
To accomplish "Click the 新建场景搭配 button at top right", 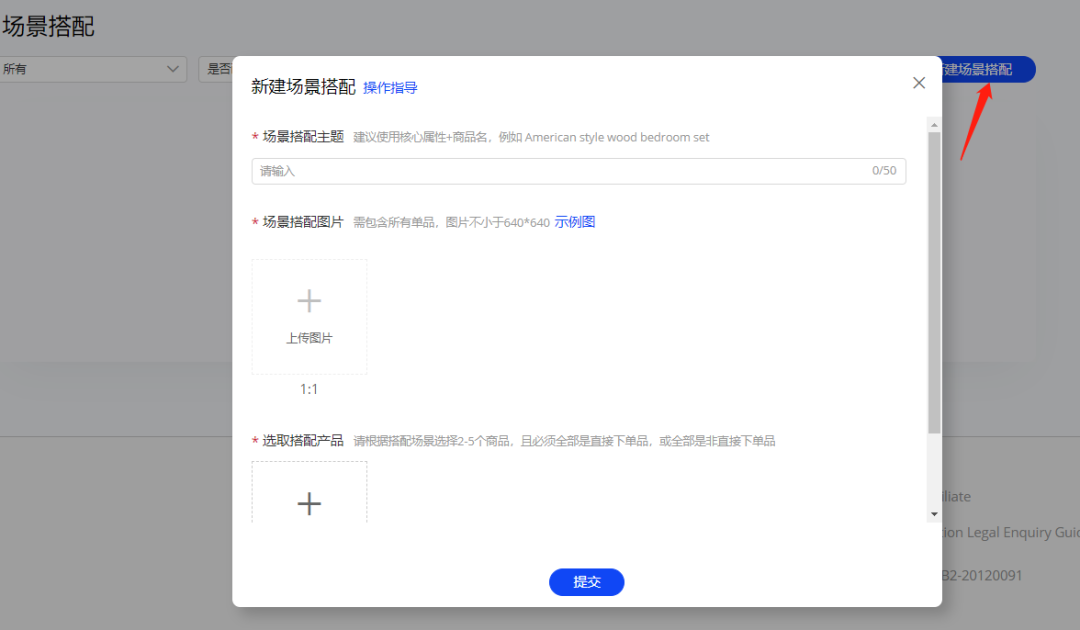I will 985,69.
